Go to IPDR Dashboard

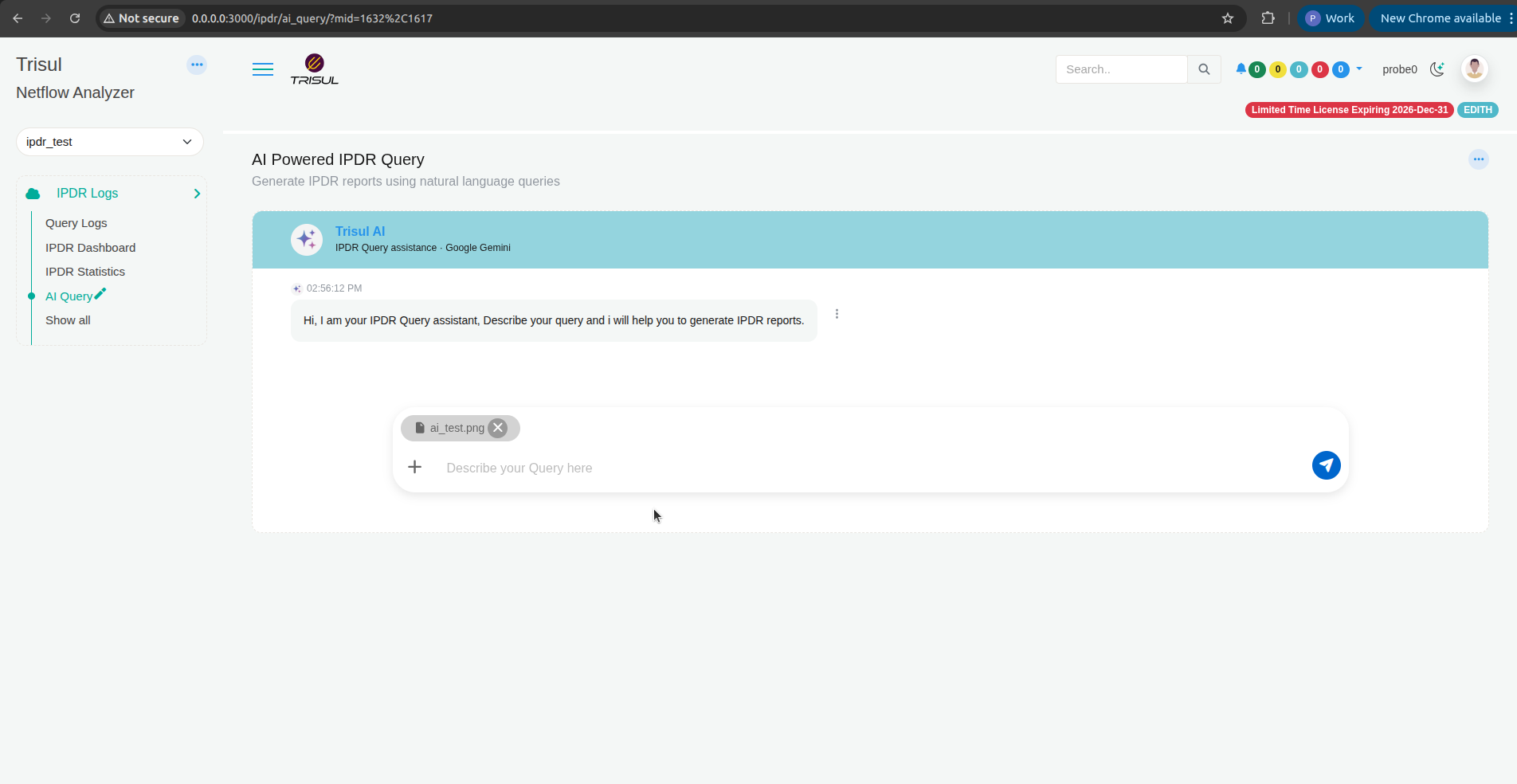click(x=91, y=248)
